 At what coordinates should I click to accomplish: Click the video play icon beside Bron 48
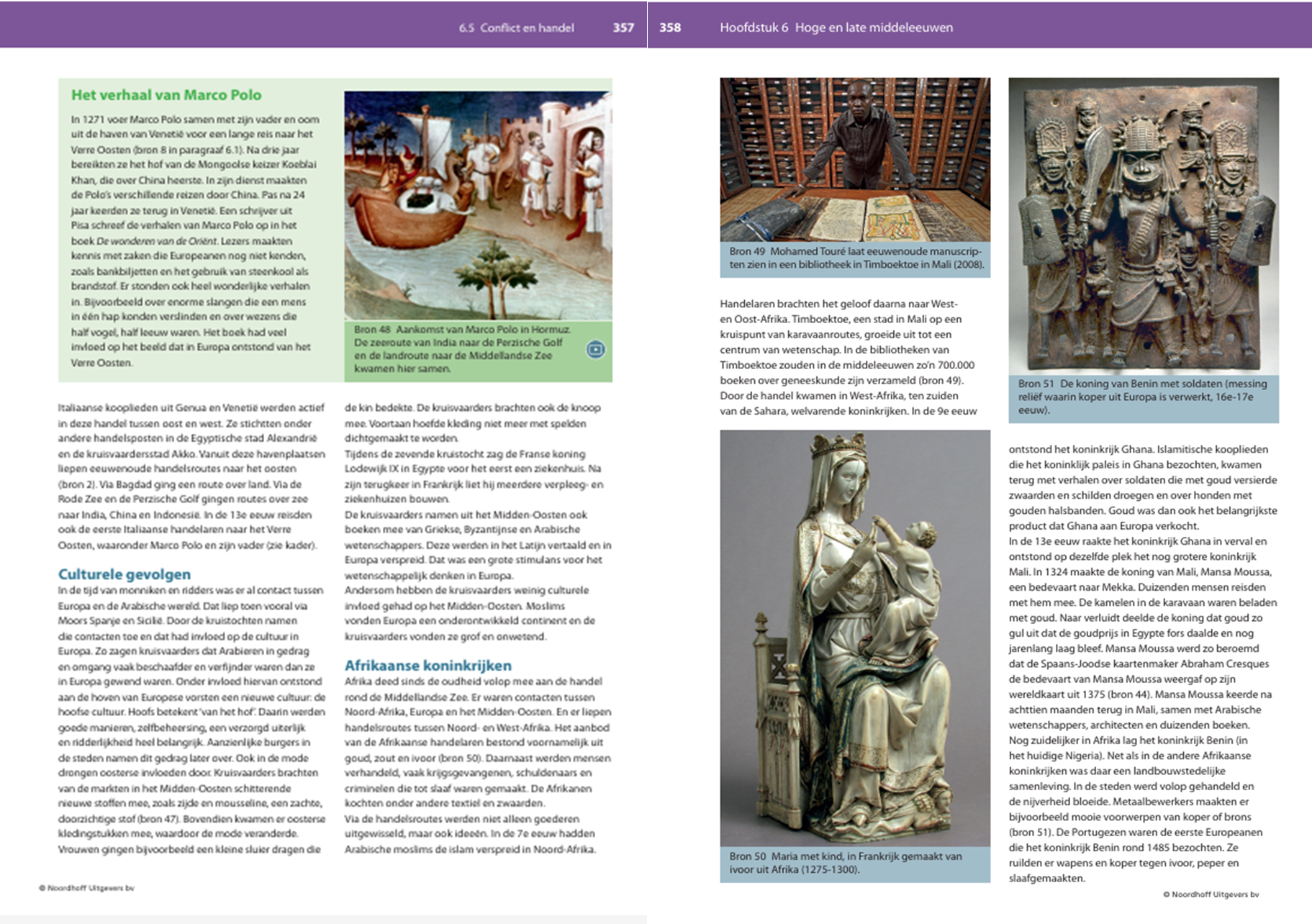pos(595,350)
